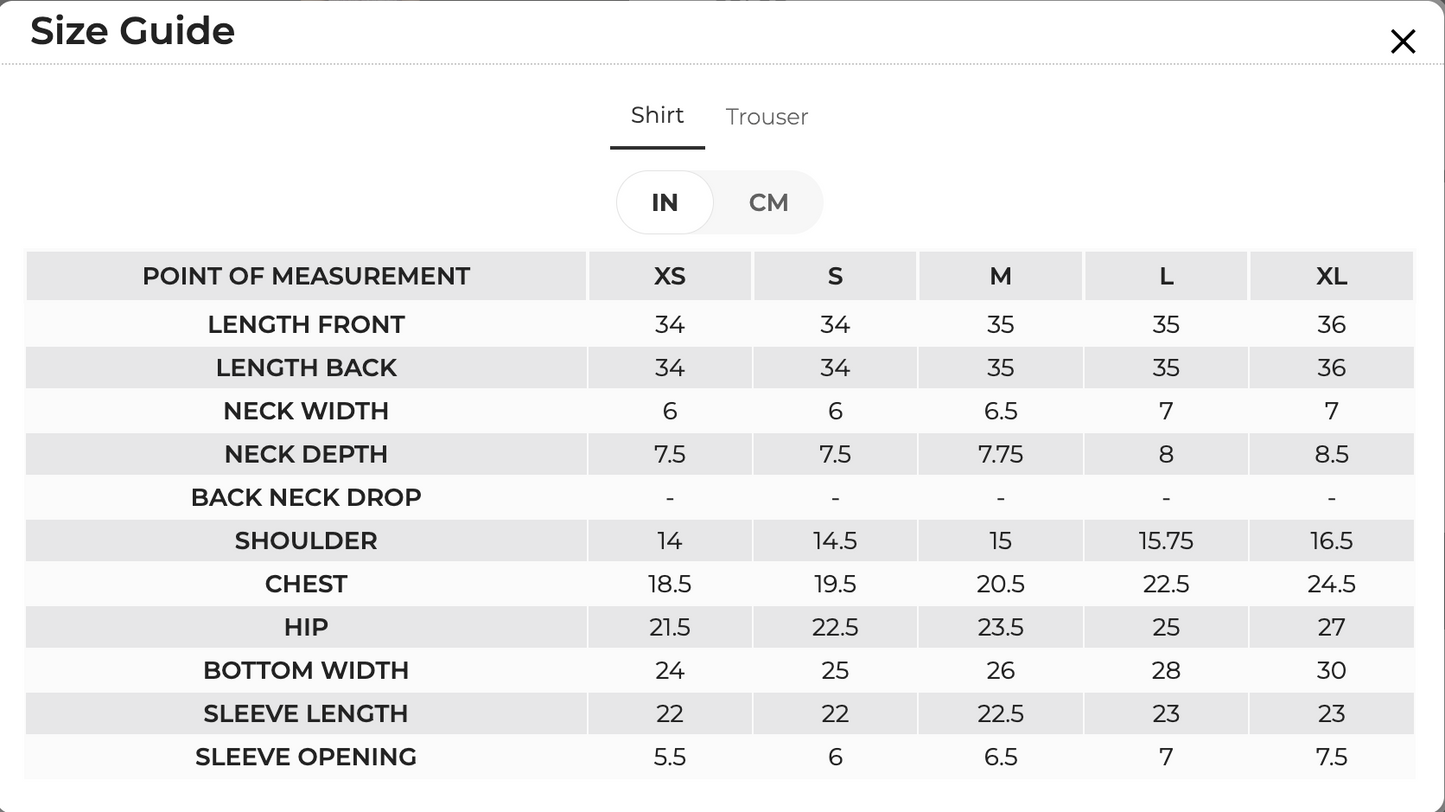1445x812 pixels.
Task: Click the Size Guide title
Action: point(133,31)
